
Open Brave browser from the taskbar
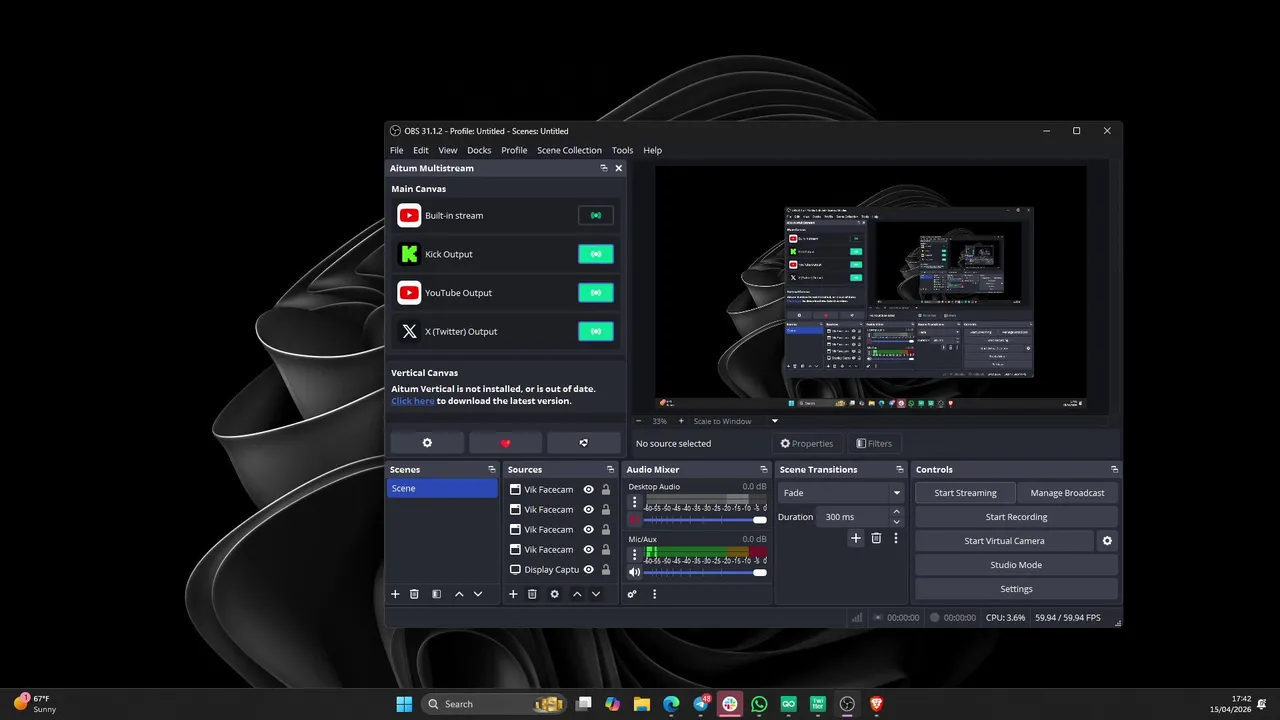pyautogui.click(x=876, y=704)
